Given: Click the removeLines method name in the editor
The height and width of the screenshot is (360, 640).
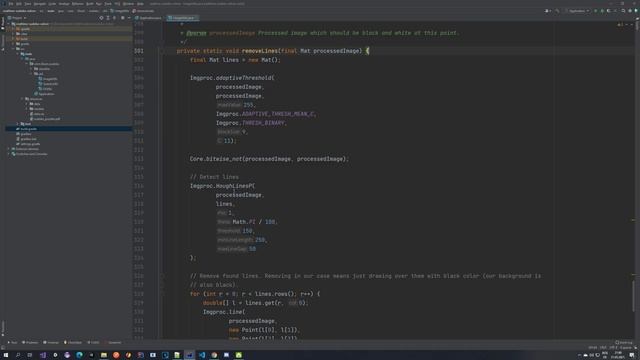Looking at the screenshot, I should click(260, 51).
